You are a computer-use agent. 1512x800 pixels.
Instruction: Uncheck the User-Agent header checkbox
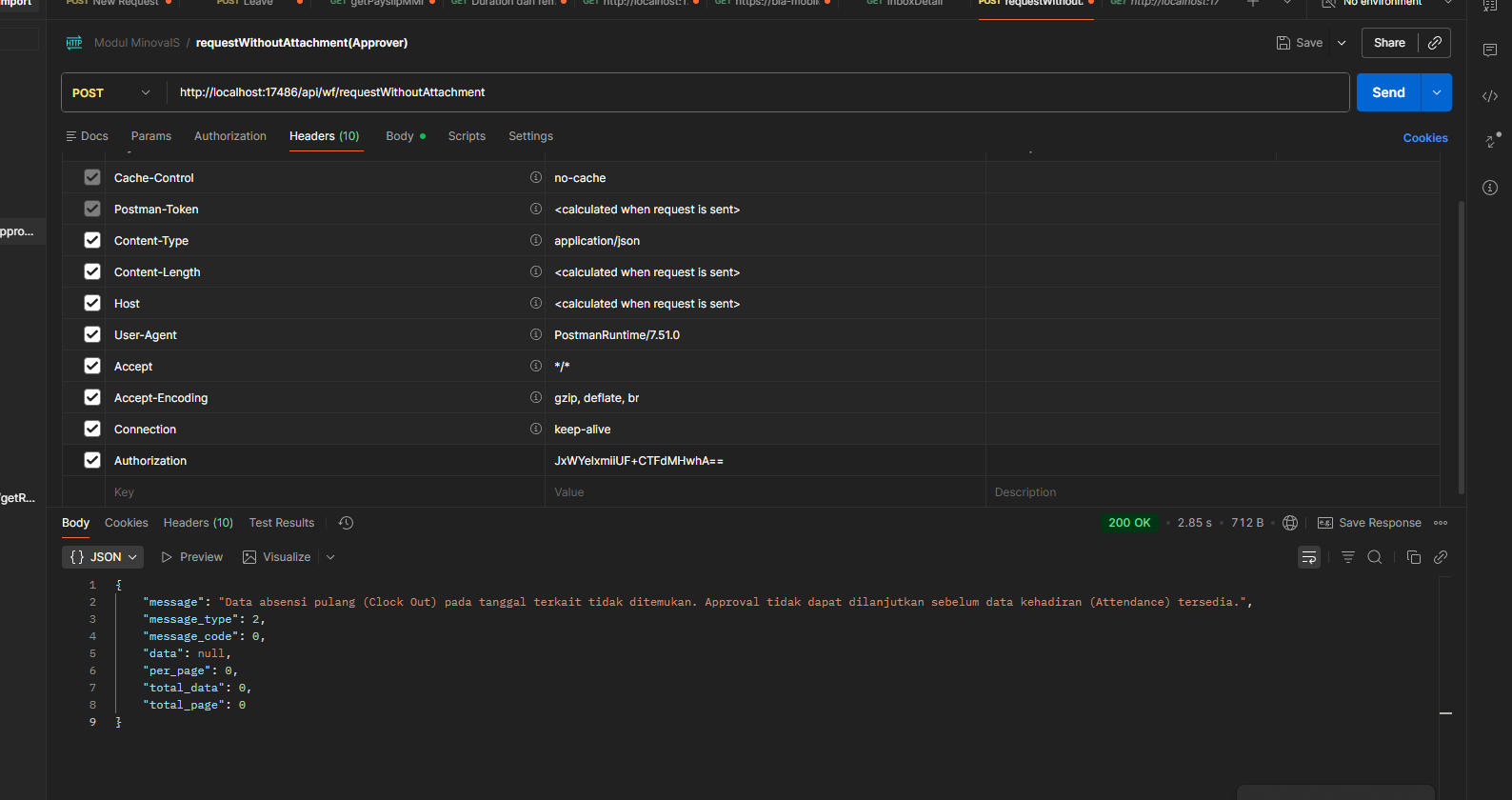(x=92, y=335)
